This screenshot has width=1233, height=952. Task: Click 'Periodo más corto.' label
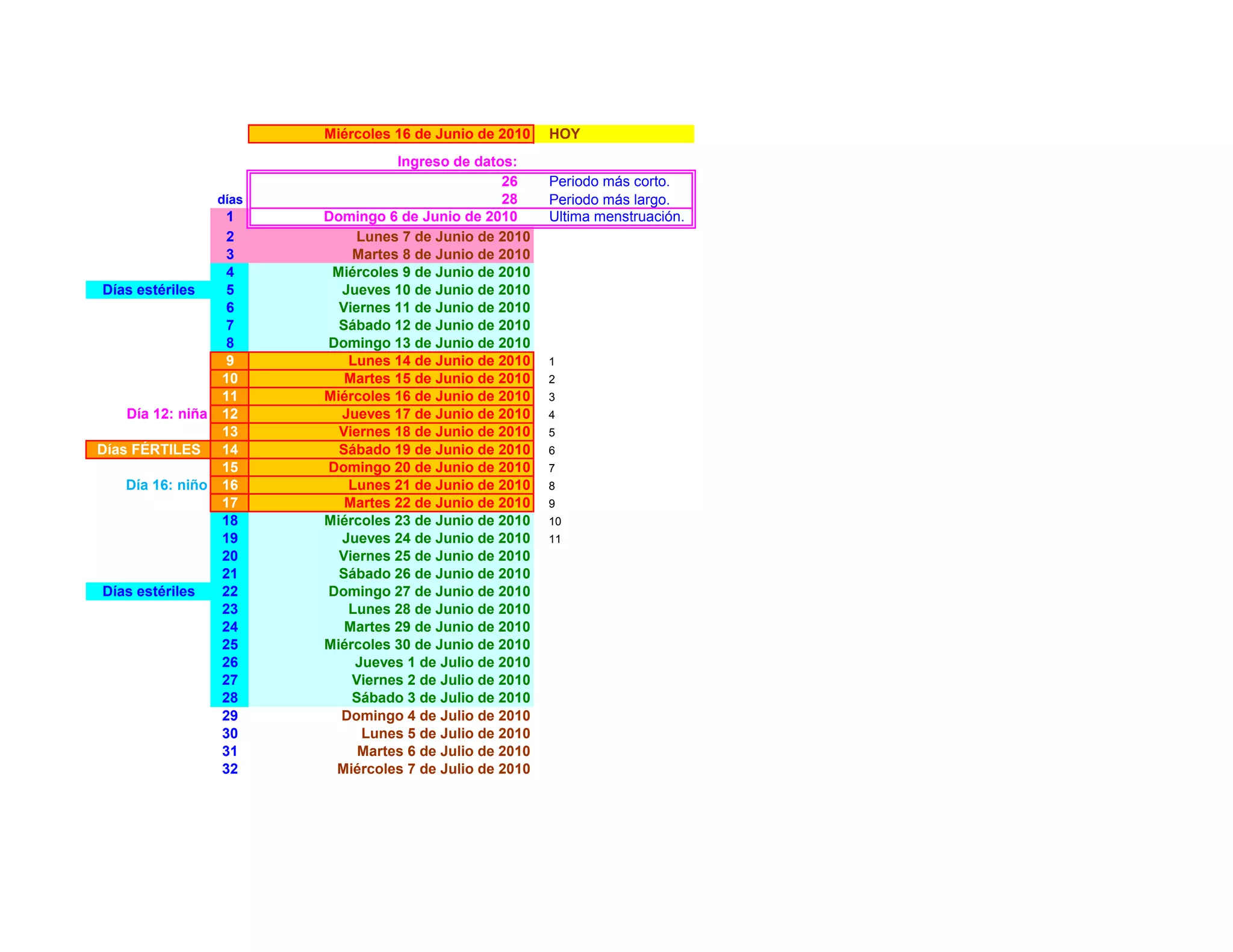point(609,181)
